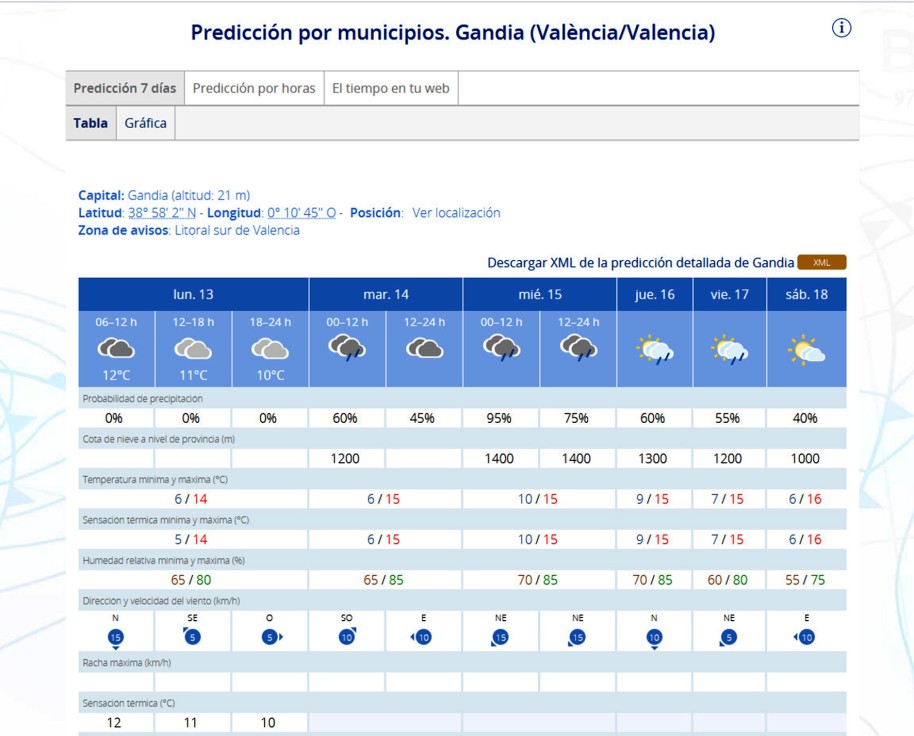914x736 pixels.
Task: Click the 6 / 14 temperature cell
Action: point(191,499)
